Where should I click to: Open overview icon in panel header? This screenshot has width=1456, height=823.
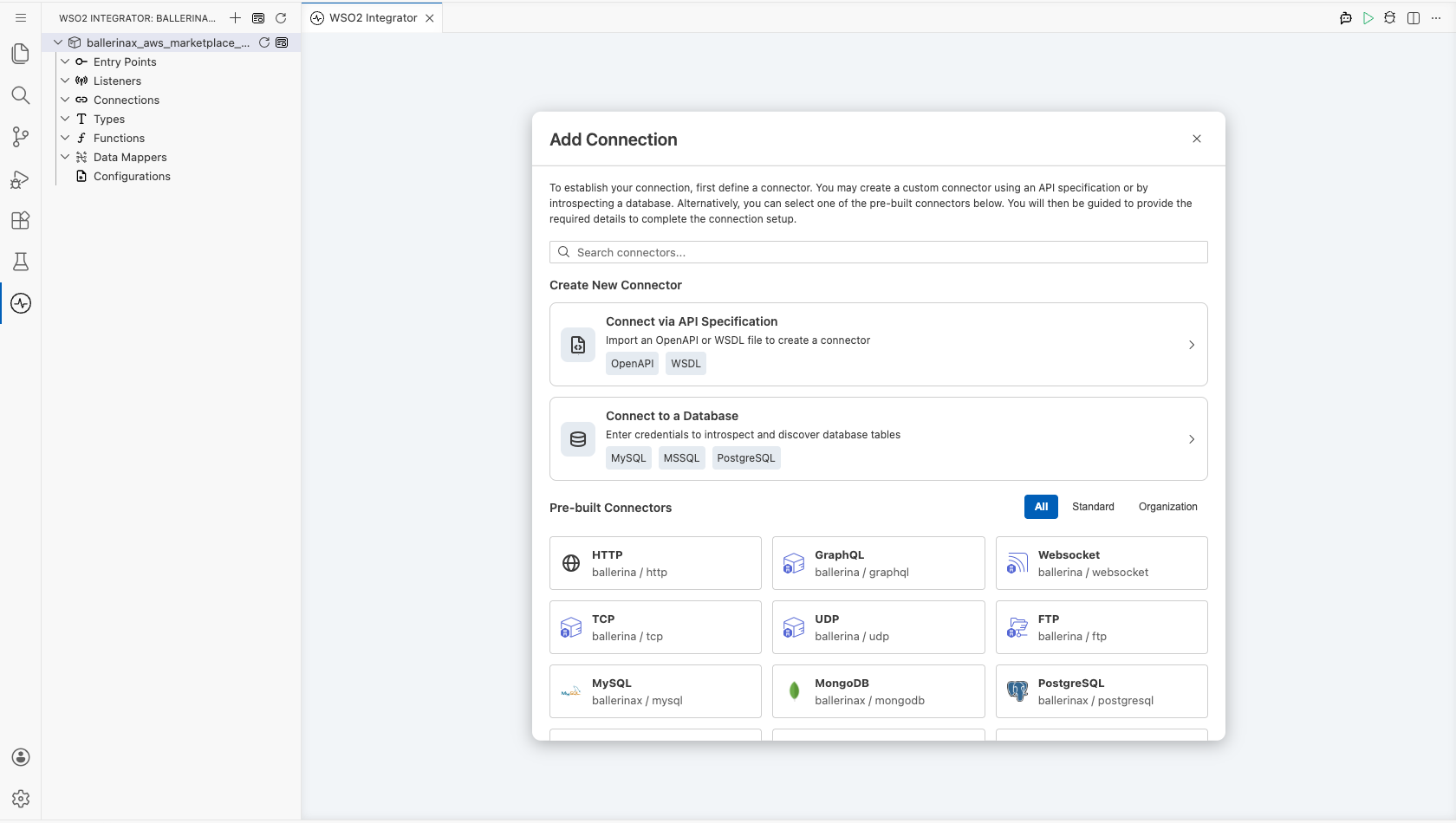(258, 17)
